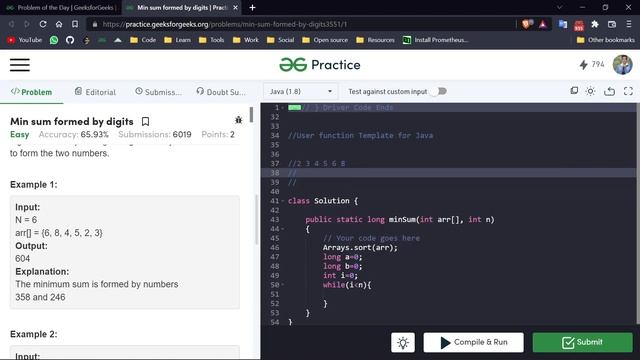Reset code with the revert icon

click(x=609, y=91)
